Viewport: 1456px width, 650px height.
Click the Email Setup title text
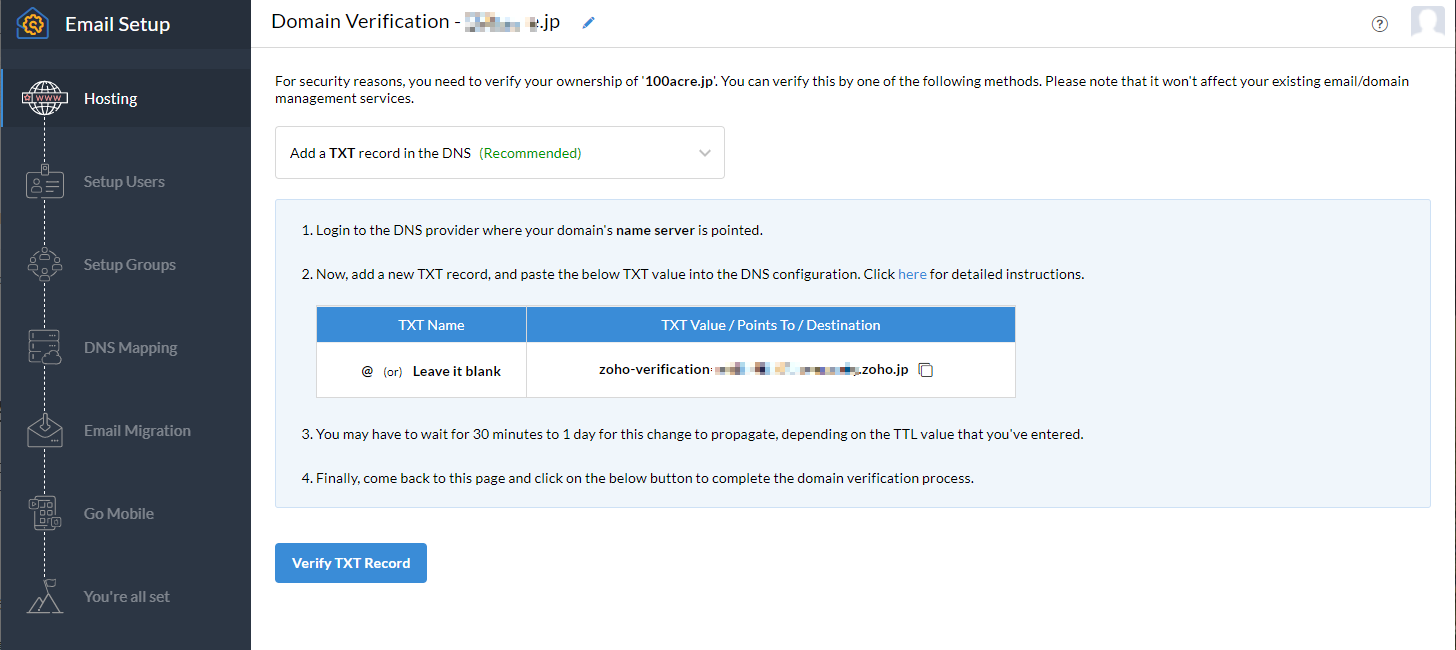[117, 24]
